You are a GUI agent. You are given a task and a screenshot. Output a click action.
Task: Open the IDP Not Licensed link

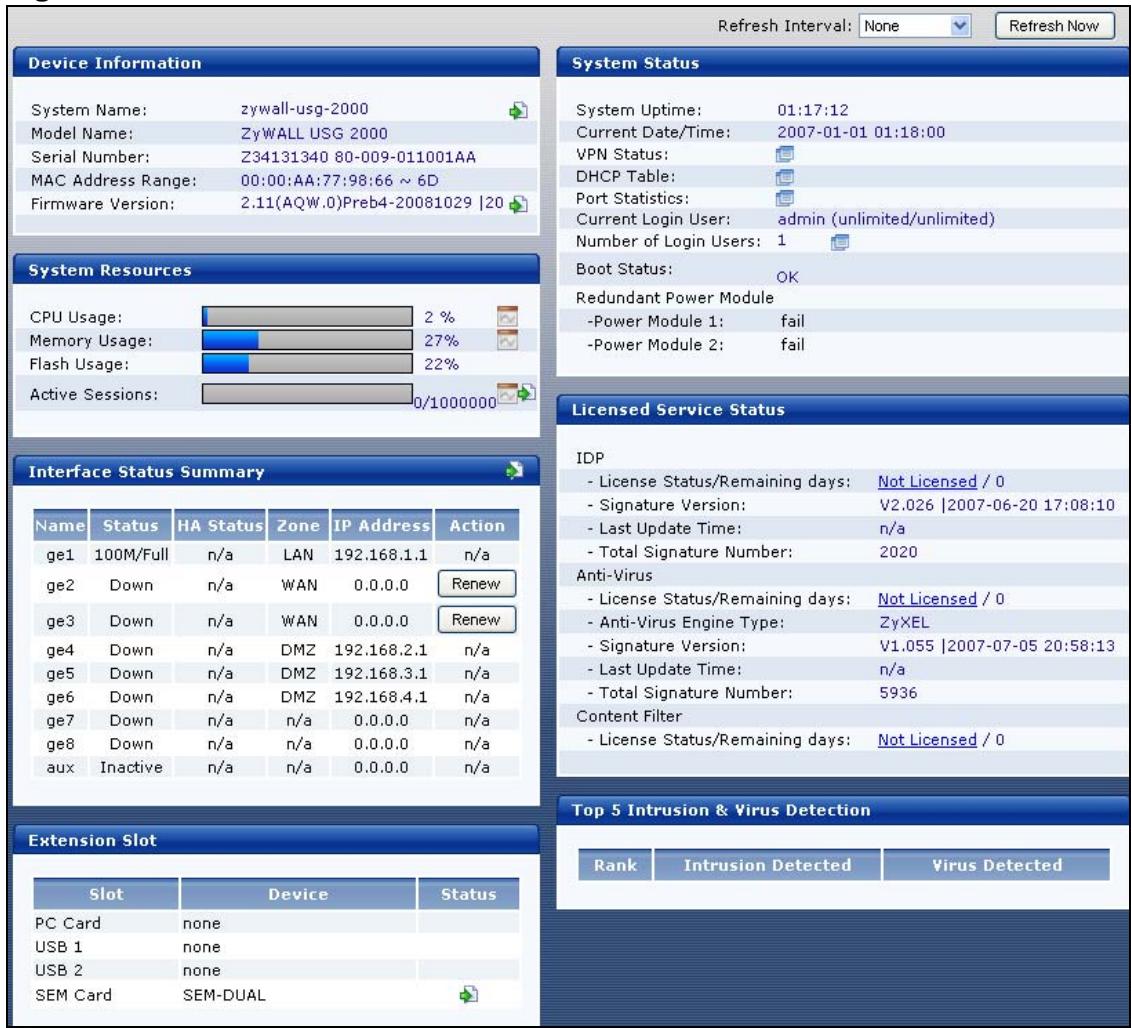tap(927, 481)
